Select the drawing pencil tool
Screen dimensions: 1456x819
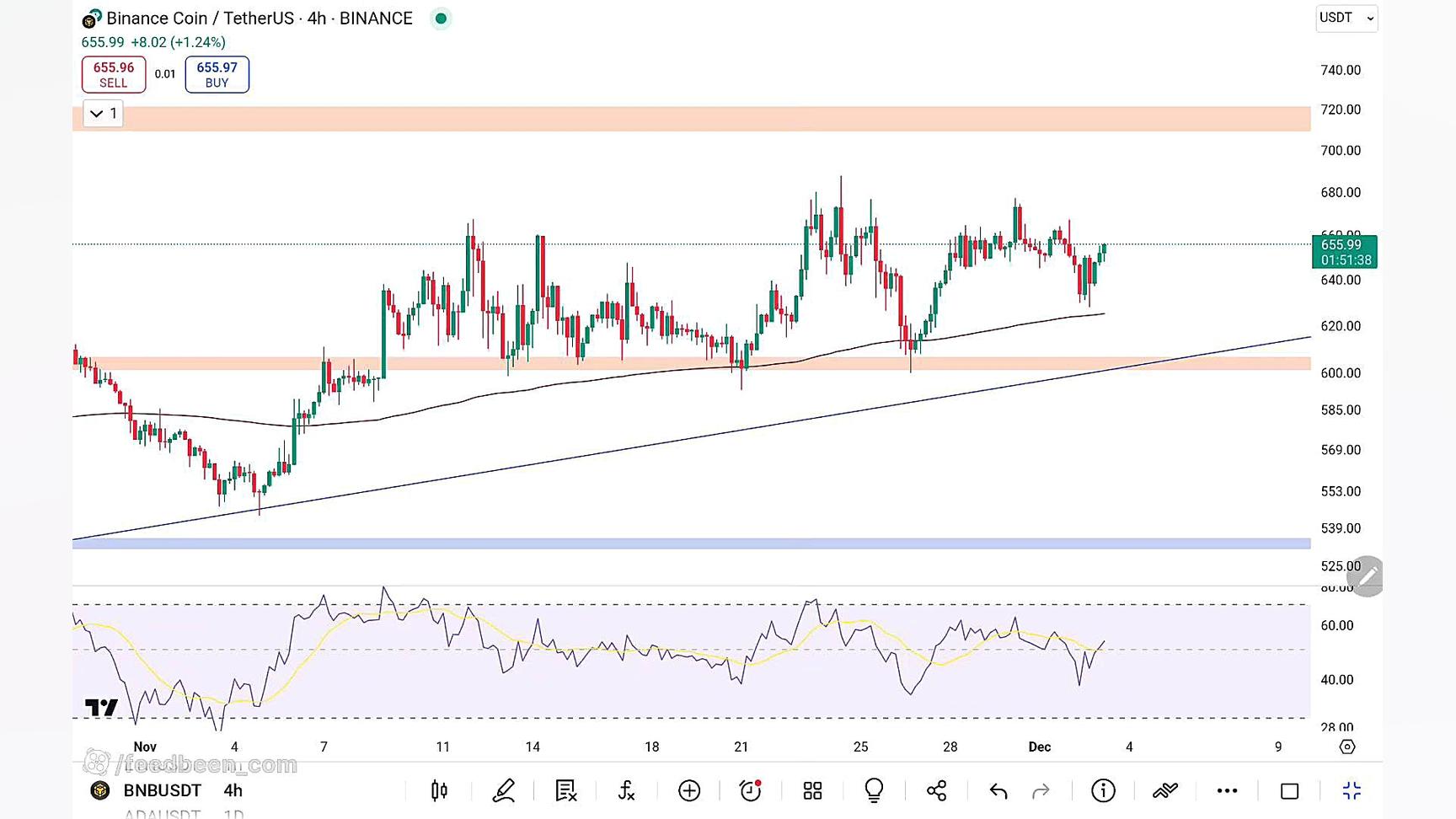pyautogui.click(x=503, y=790)
